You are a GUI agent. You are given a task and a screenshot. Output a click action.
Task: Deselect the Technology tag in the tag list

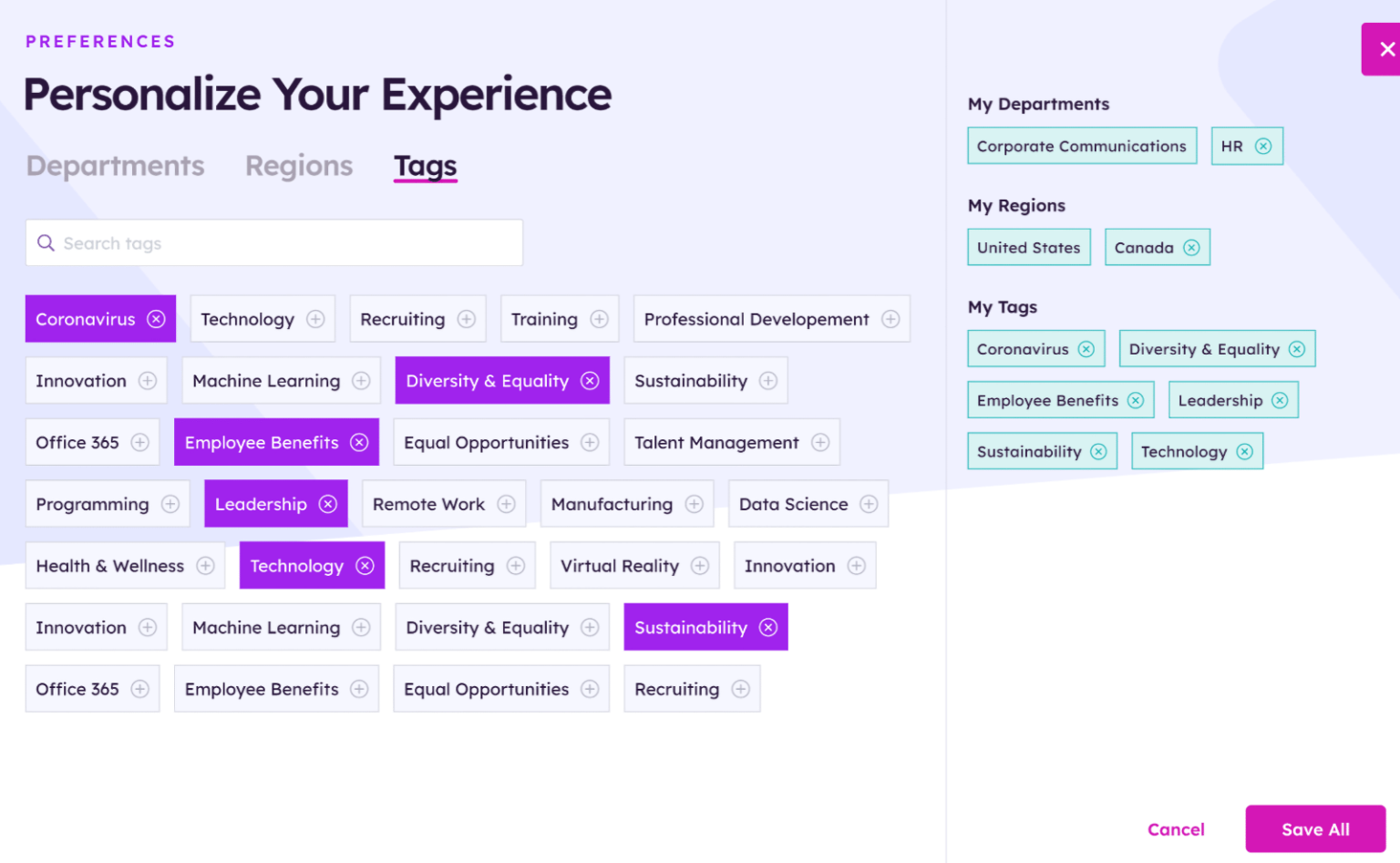[364, 565]
